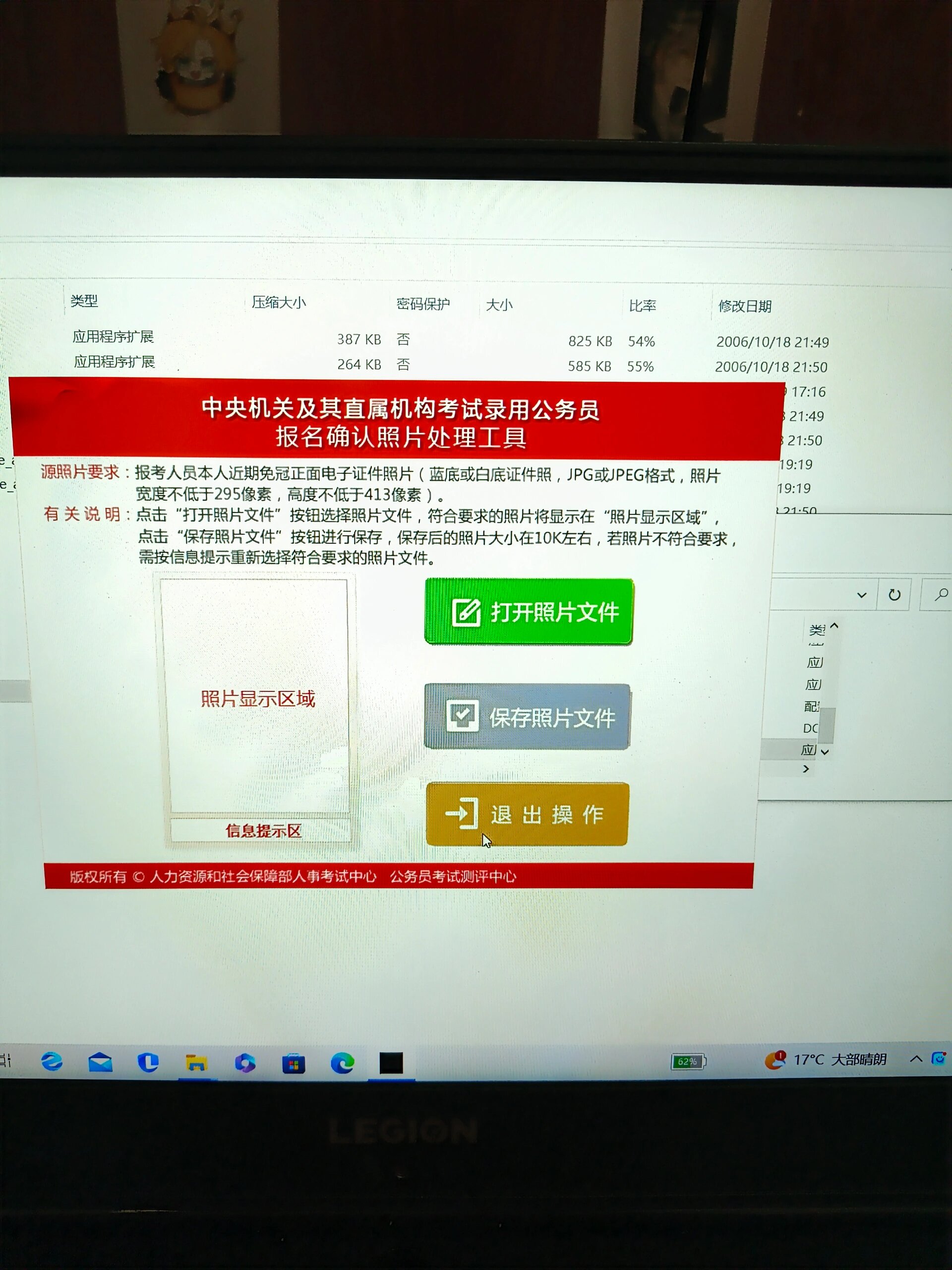
Task: Click the black running app taskbar icon
Action: (x=391, y=1063)
